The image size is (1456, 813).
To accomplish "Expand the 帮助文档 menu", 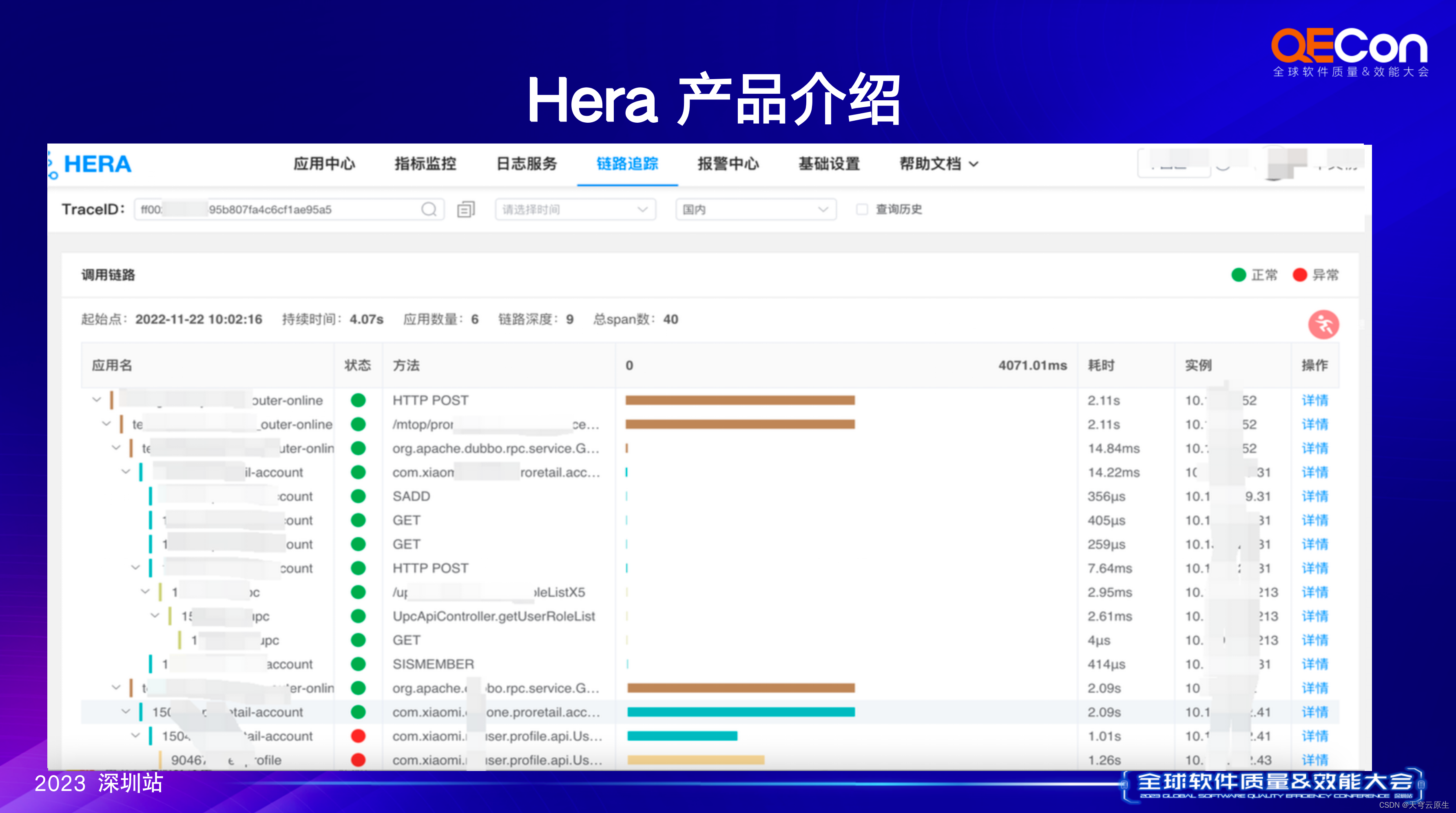I will (x=938, y=164).
